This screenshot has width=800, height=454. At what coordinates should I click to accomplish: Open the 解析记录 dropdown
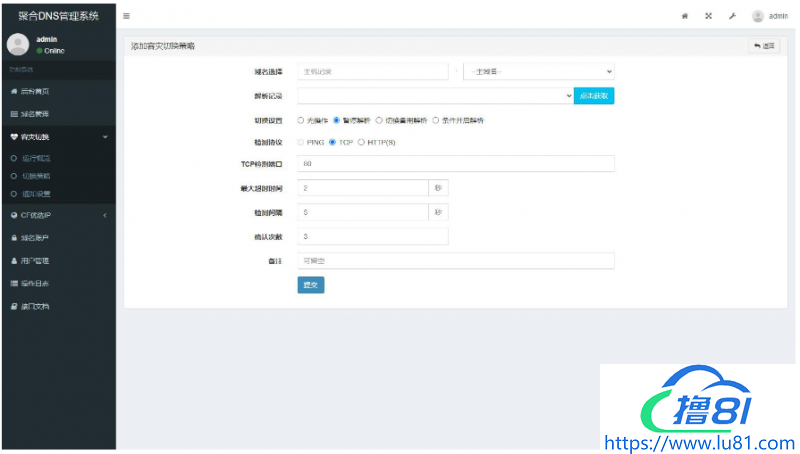(435, 96)
